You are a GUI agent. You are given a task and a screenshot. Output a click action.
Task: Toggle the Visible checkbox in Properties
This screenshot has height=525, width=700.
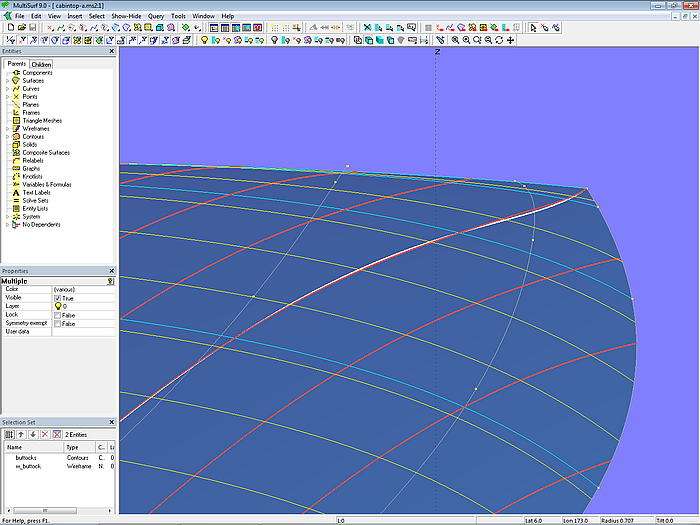pyautogui.click(x=58, y=298)
